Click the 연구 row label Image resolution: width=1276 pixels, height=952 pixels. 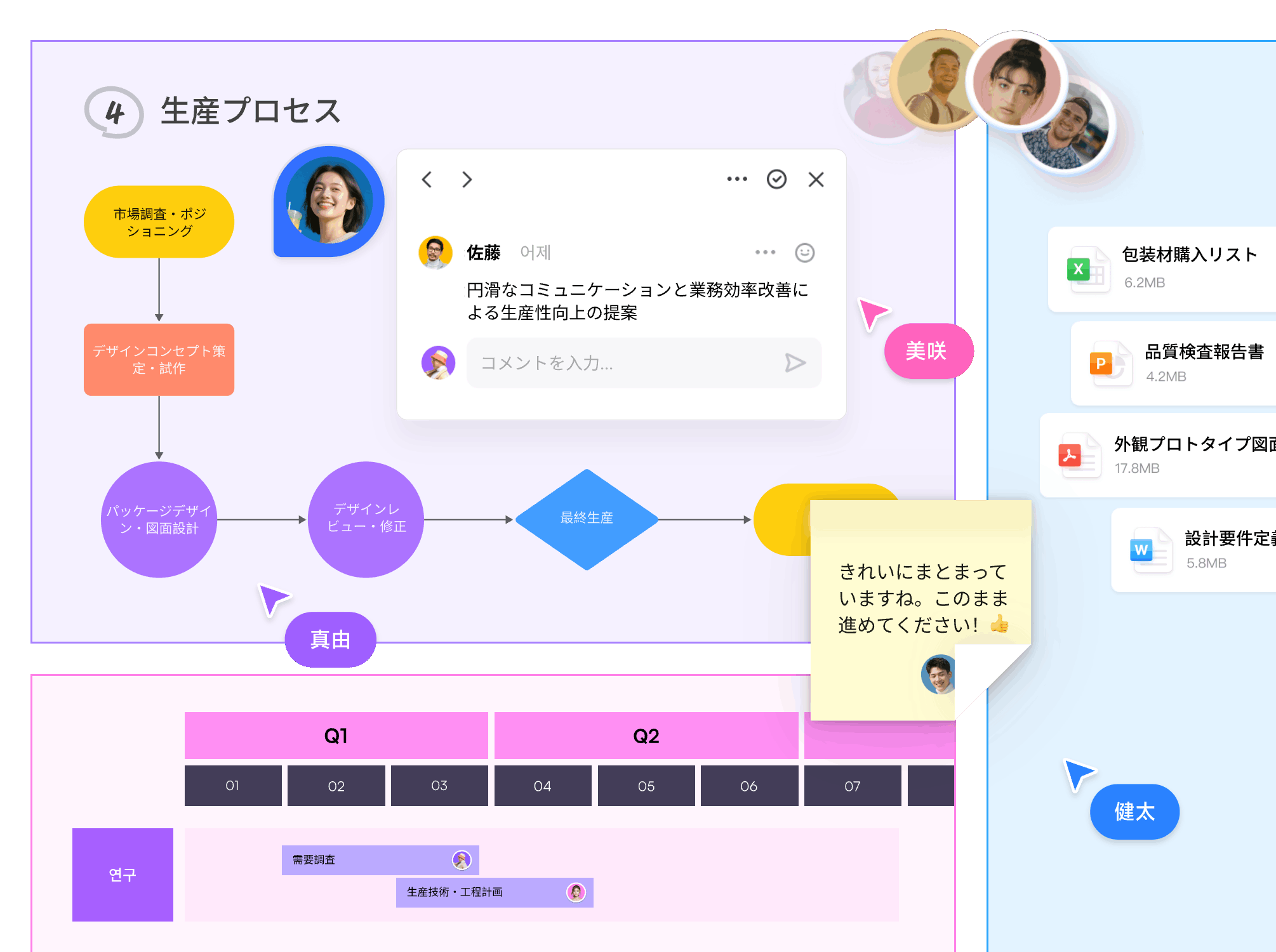coord(123,875)
